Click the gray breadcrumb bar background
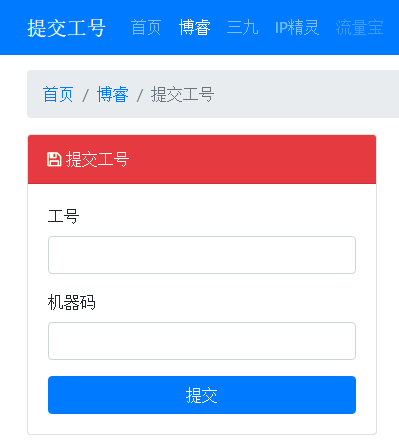This screenshot has width=399, height=441. pyautogui.click(x=300, y=94)
